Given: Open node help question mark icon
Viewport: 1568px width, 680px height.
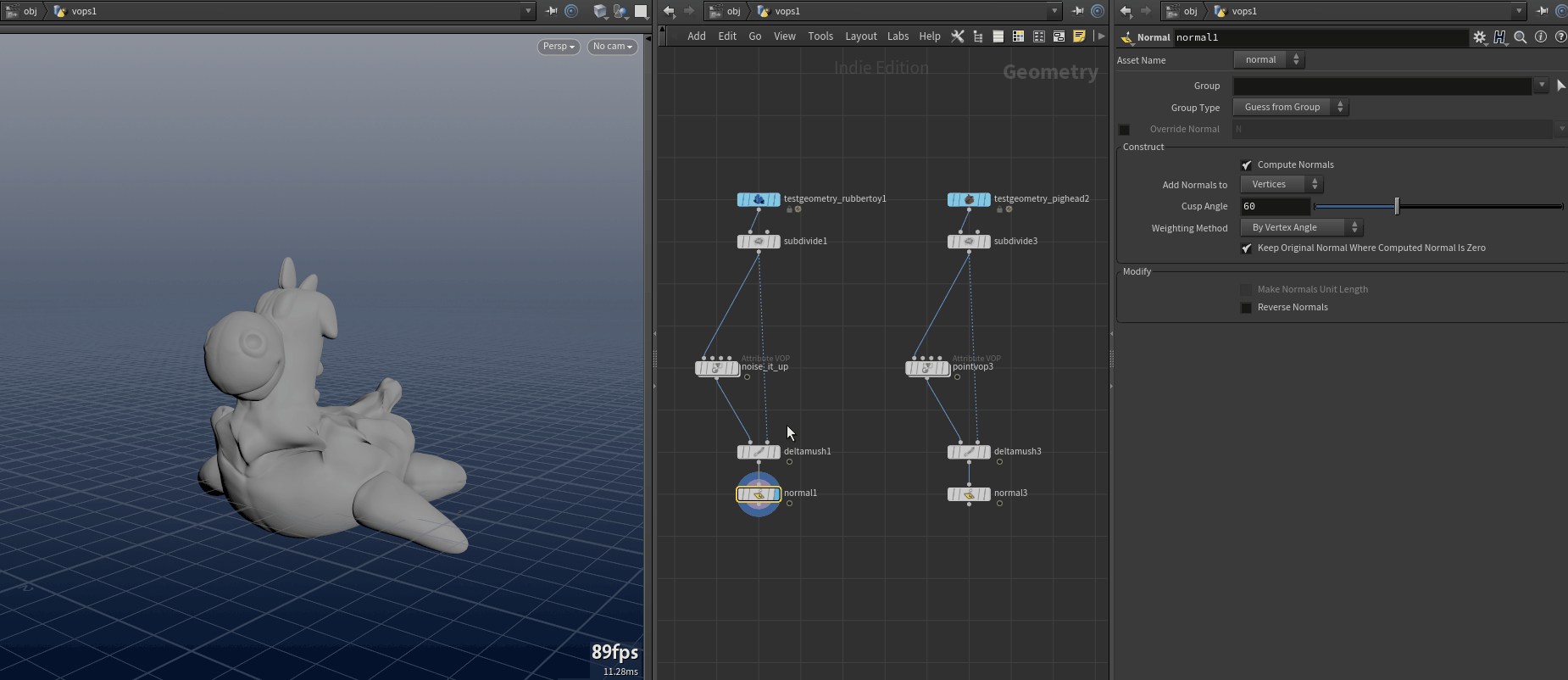Looking at the screenshot, I should (1560, 37).
